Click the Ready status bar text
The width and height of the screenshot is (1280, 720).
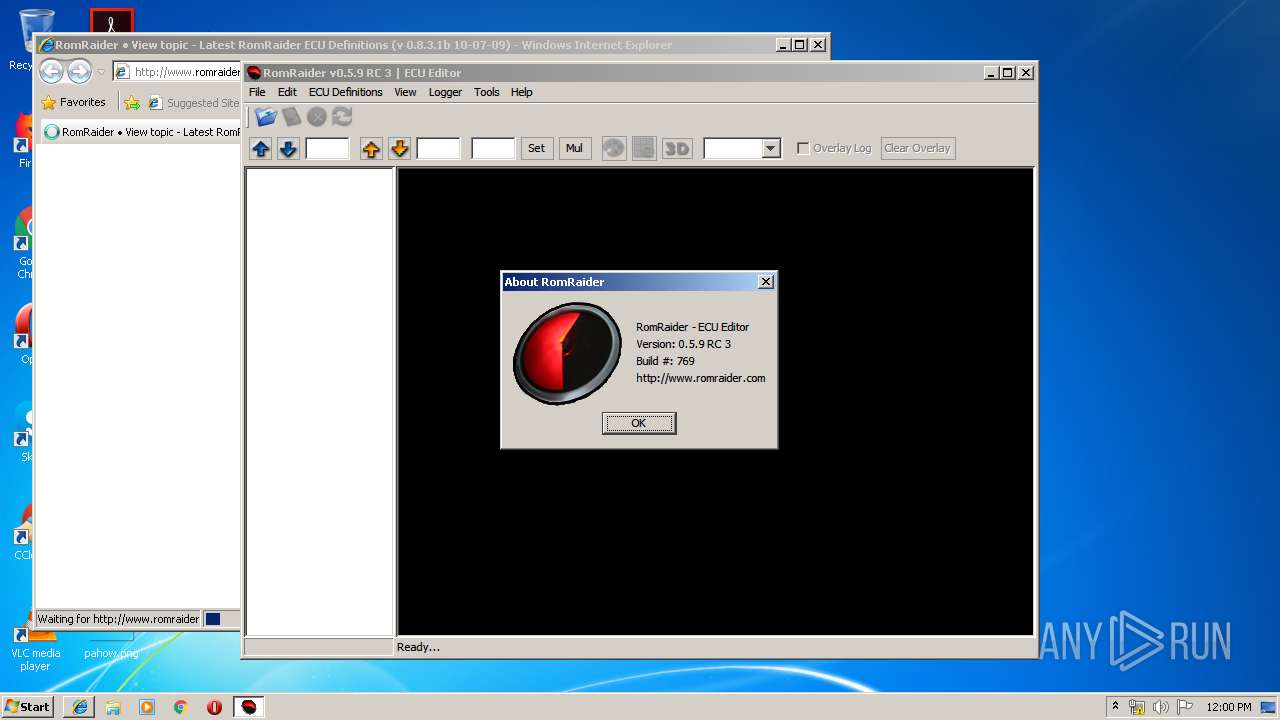[x=418, y=647]
